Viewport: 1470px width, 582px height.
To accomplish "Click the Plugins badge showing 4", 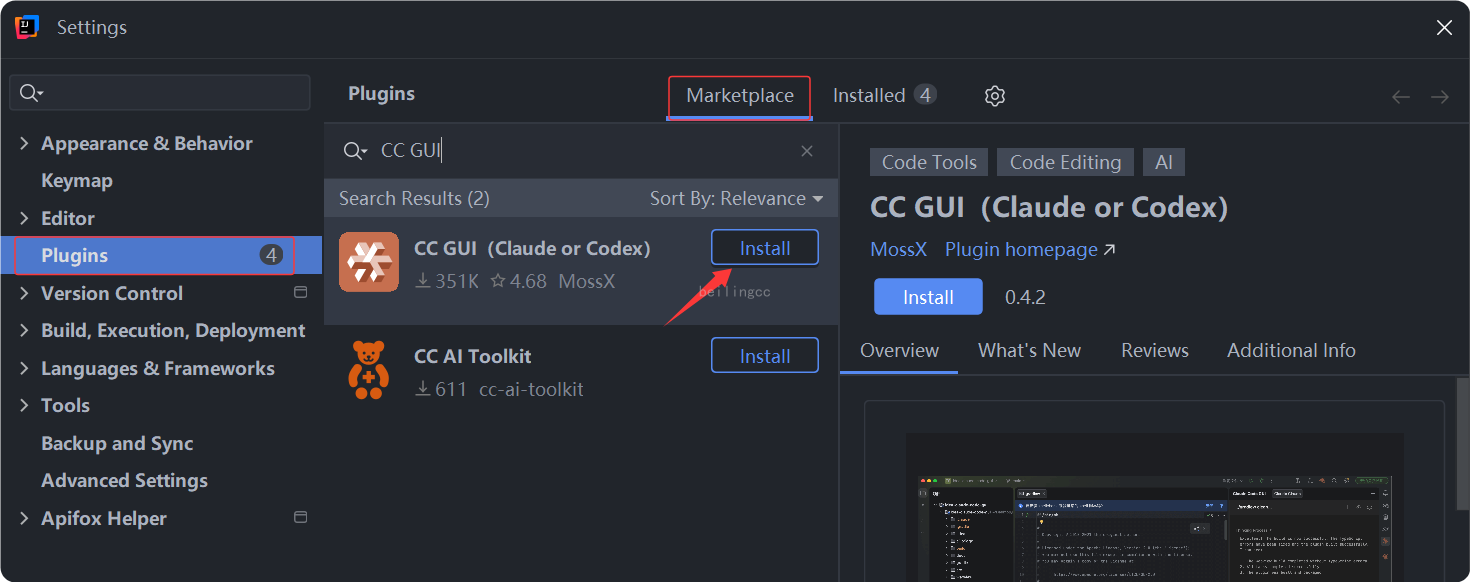I will coord(271,255).
